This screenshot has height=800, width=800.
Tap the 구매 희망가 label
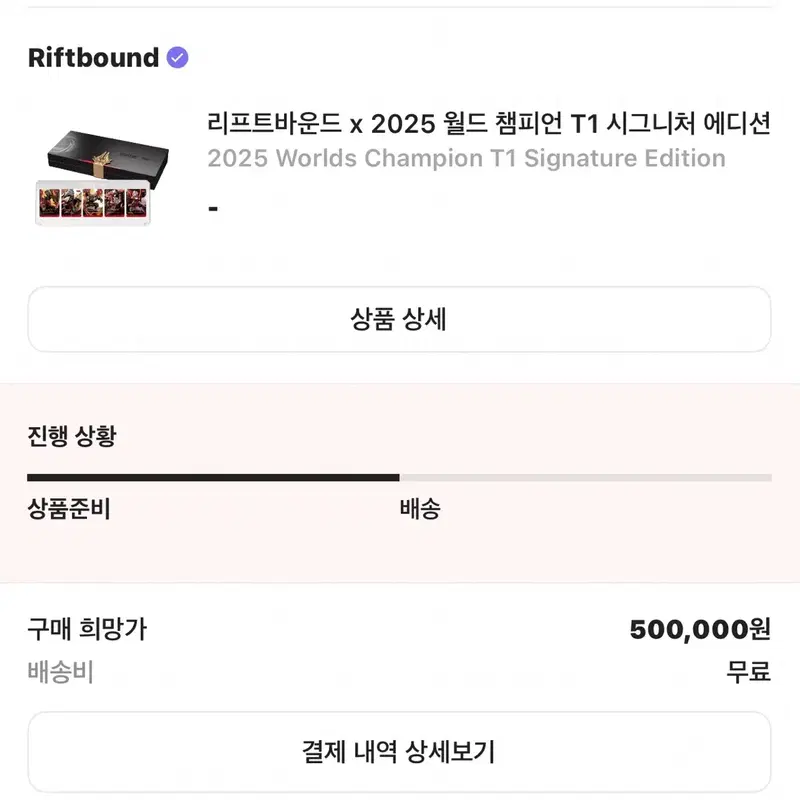[x=87, y=629]
